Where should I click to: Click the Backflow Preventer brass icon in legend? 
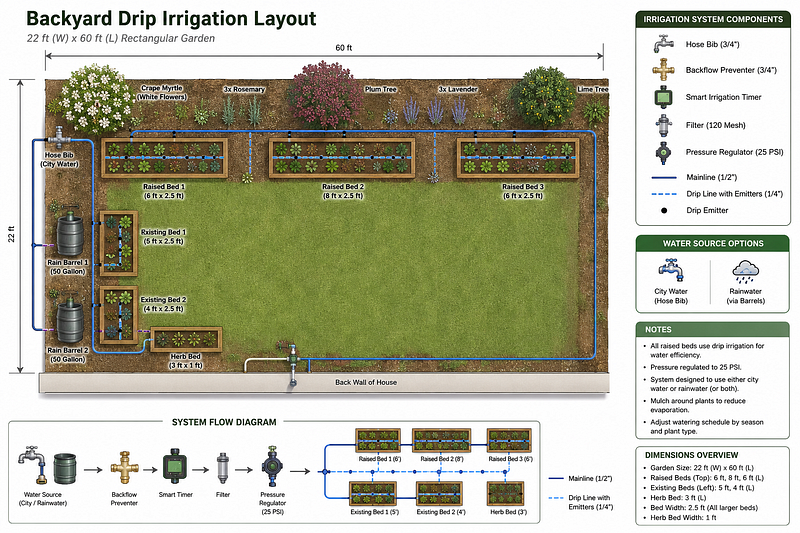click(x=663, y=70)
